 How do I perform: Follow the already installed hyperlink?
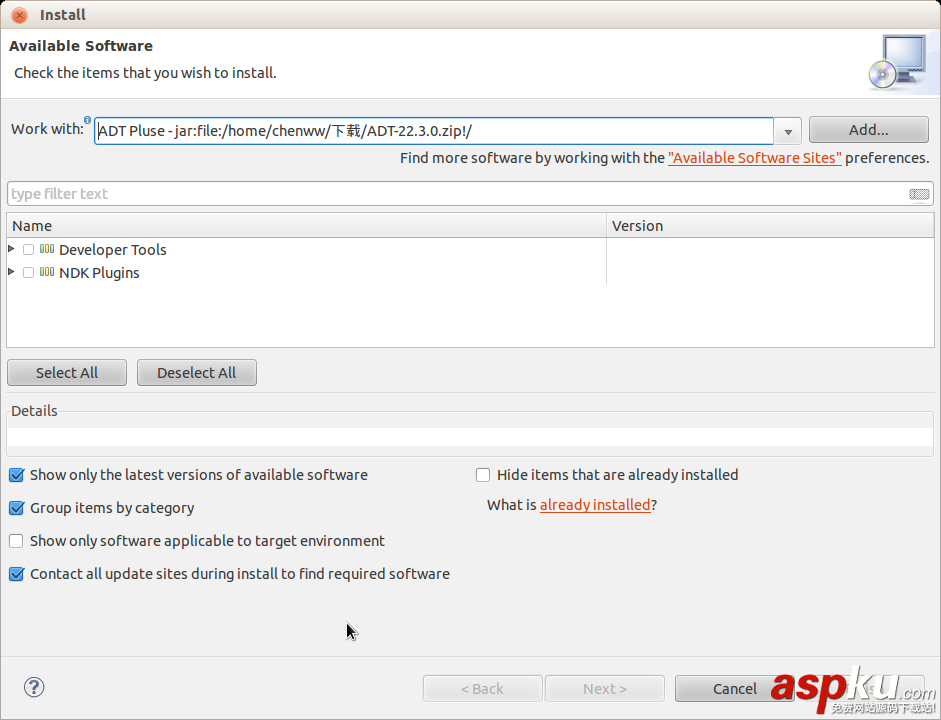click(x=595, y=505)
